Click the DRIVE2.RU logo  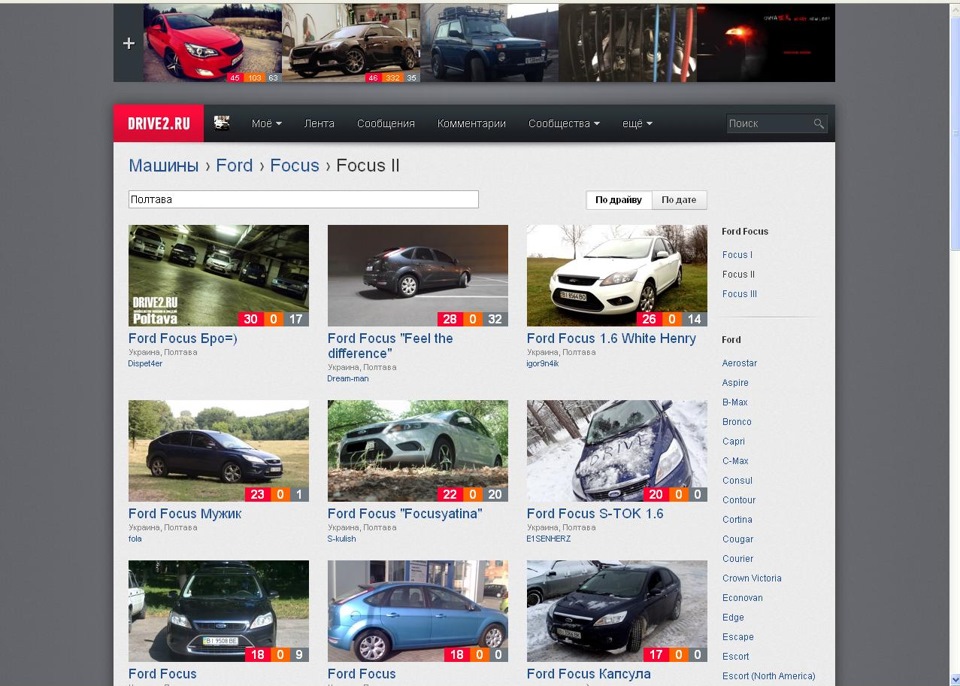click(x=159, y=124)
